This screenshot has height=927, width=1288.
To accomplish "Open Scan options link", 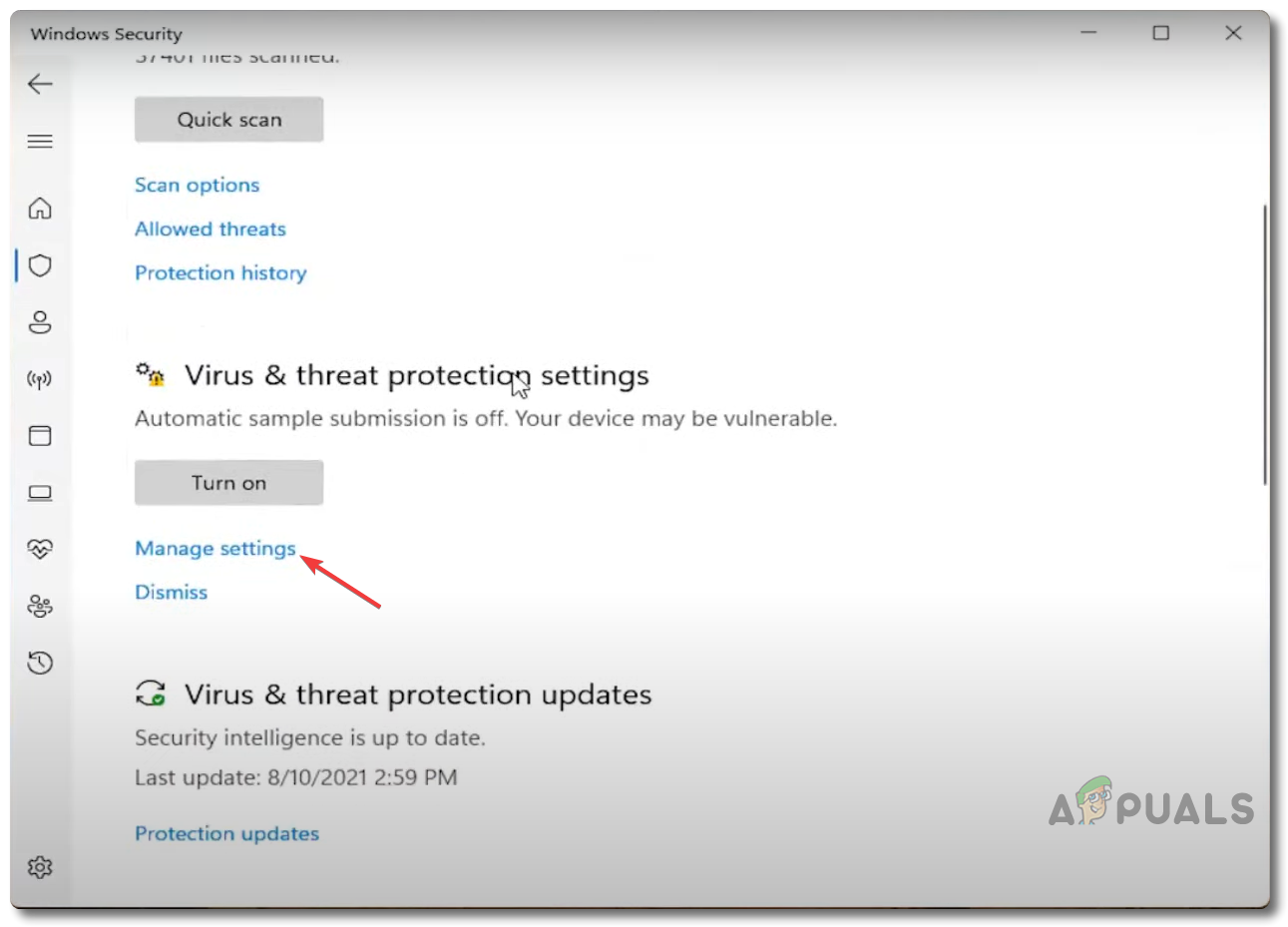I will click(x=197, y=186).
